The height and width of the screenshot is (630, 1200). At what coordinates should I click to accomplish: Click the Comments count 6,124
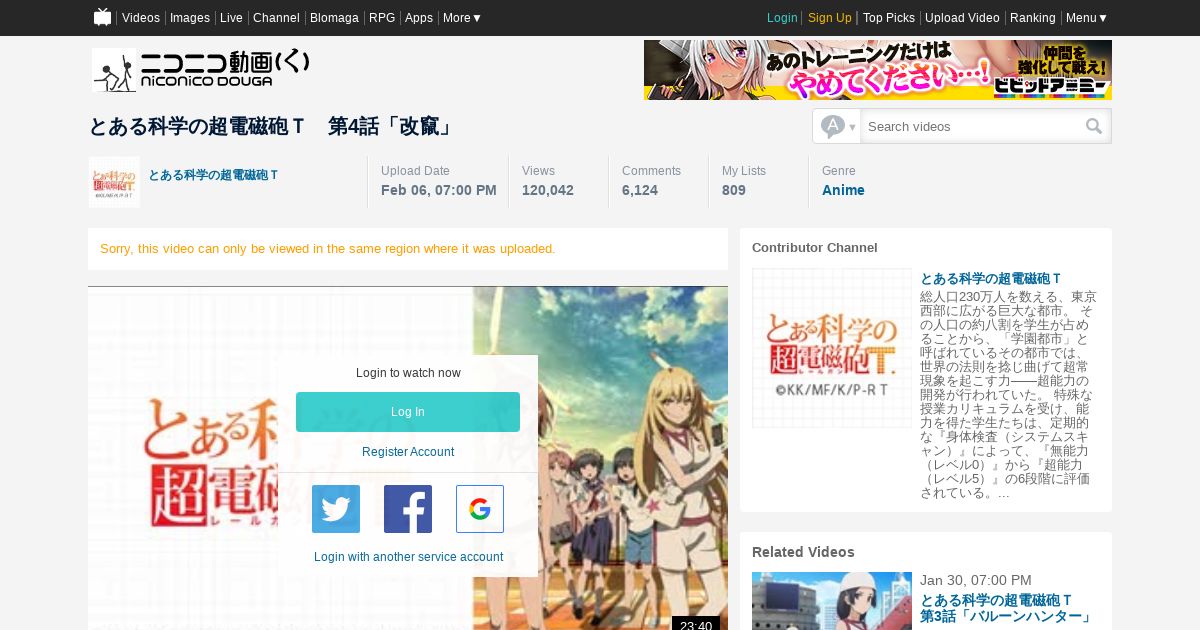point(640,190)
